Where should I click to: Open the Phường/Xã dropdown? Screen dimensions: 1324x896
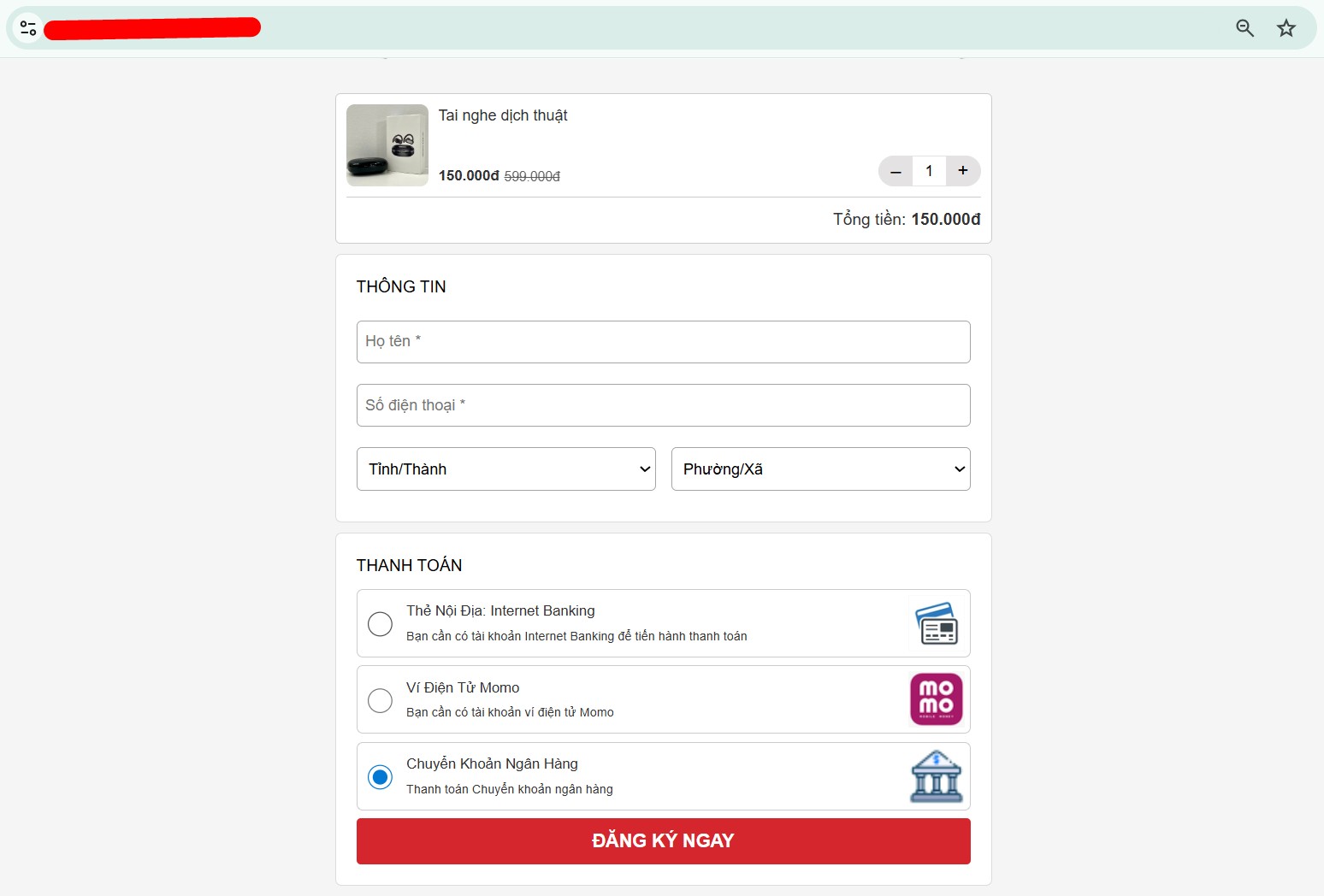tap(820, 469)
